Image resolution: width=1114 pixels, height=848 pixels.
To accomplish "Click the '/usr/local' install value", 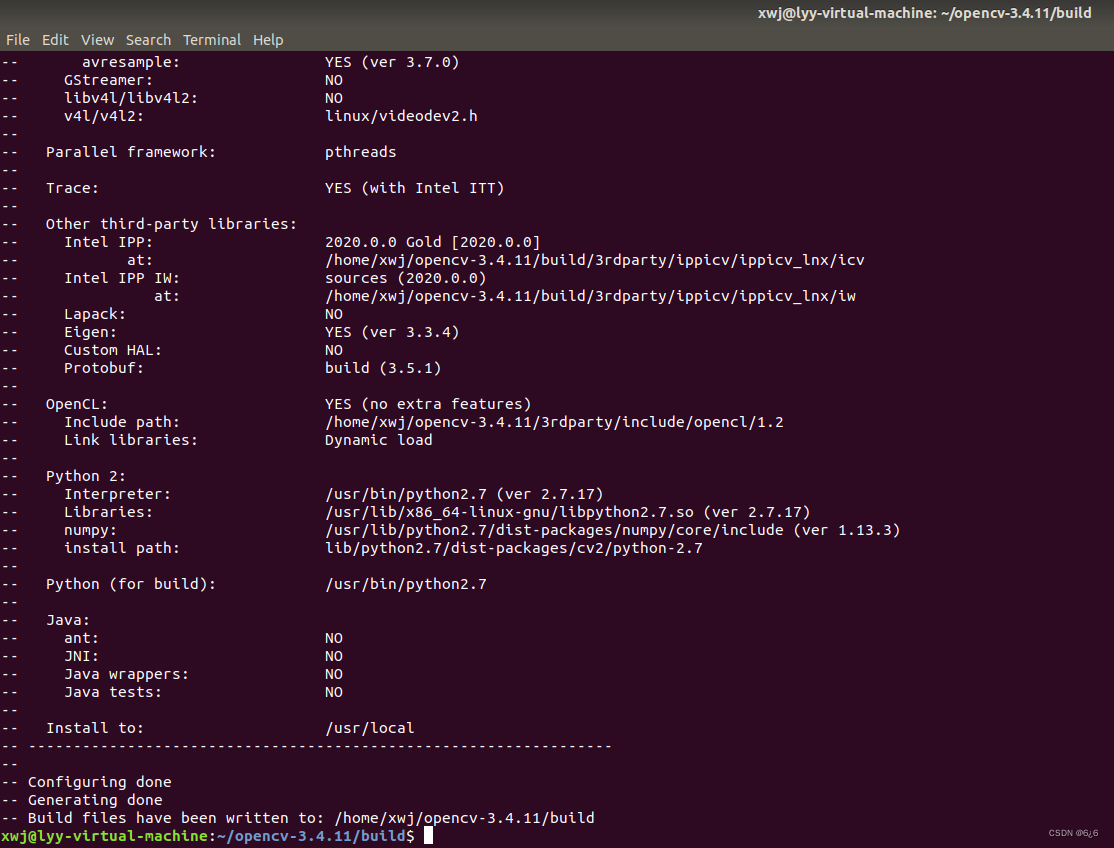I will coord(369,728).
